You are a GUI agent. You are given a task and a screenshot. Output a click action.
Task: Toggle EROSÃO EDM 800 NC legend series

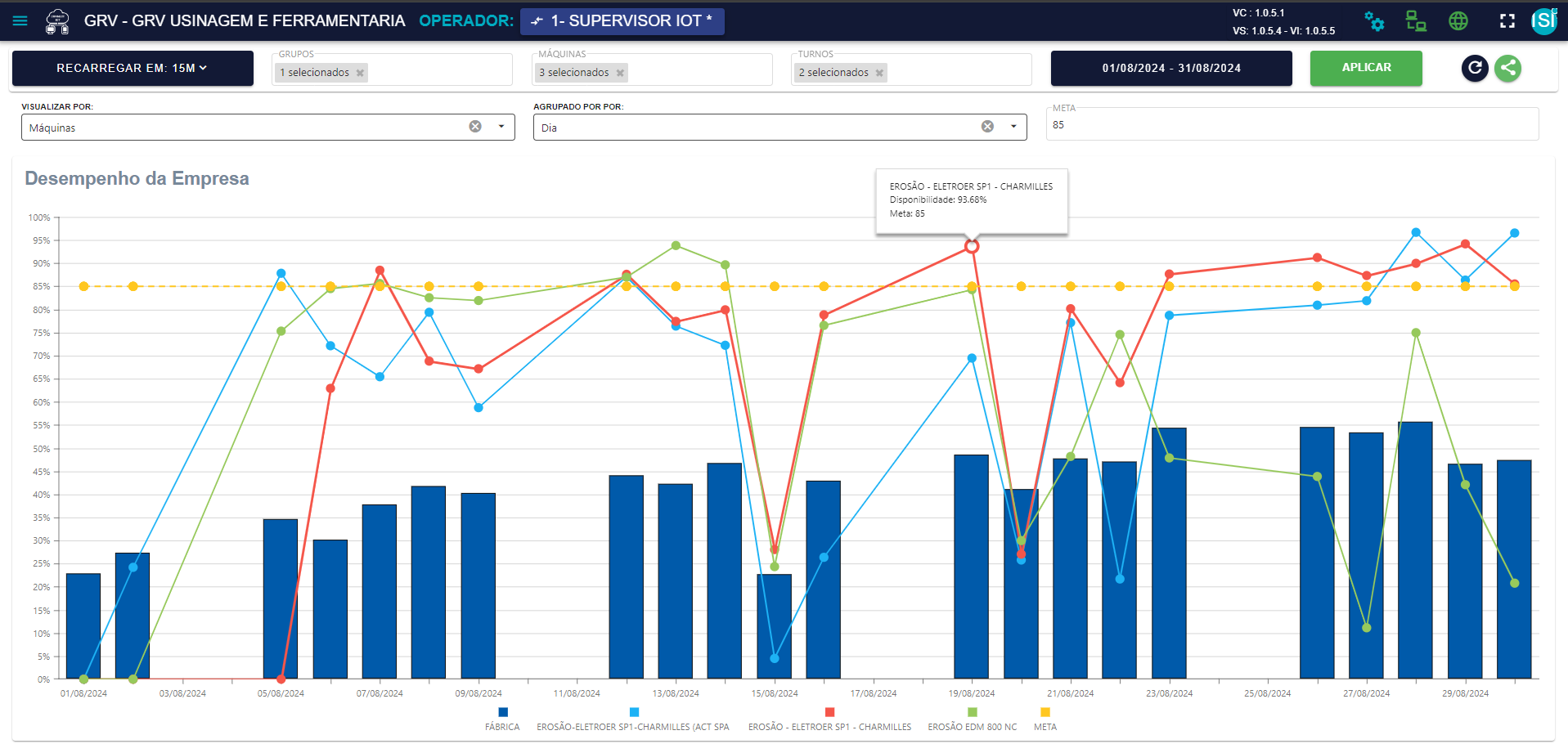(x=973, y=719)
